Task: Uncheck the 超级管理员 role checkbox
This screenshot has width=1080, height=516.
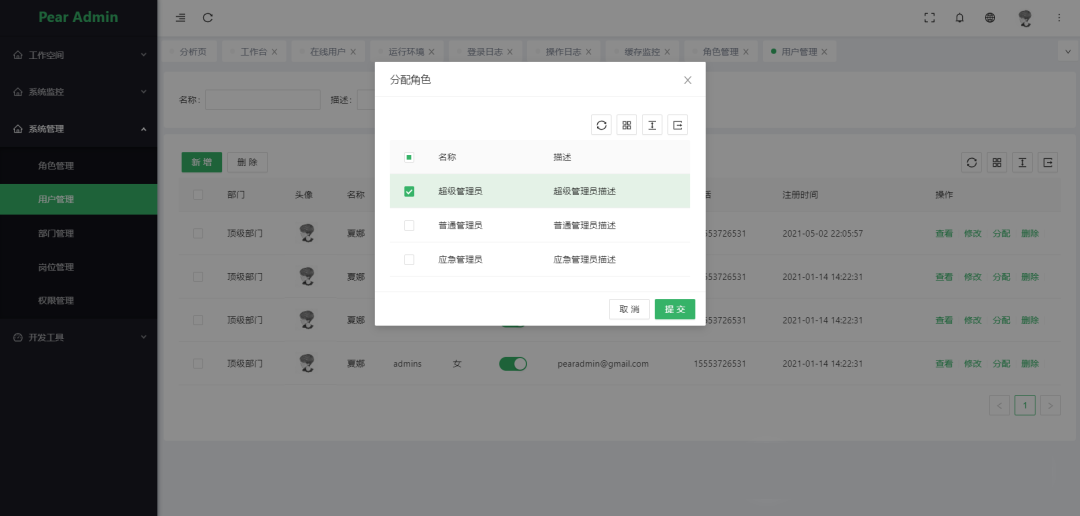Action: [409, 191]
